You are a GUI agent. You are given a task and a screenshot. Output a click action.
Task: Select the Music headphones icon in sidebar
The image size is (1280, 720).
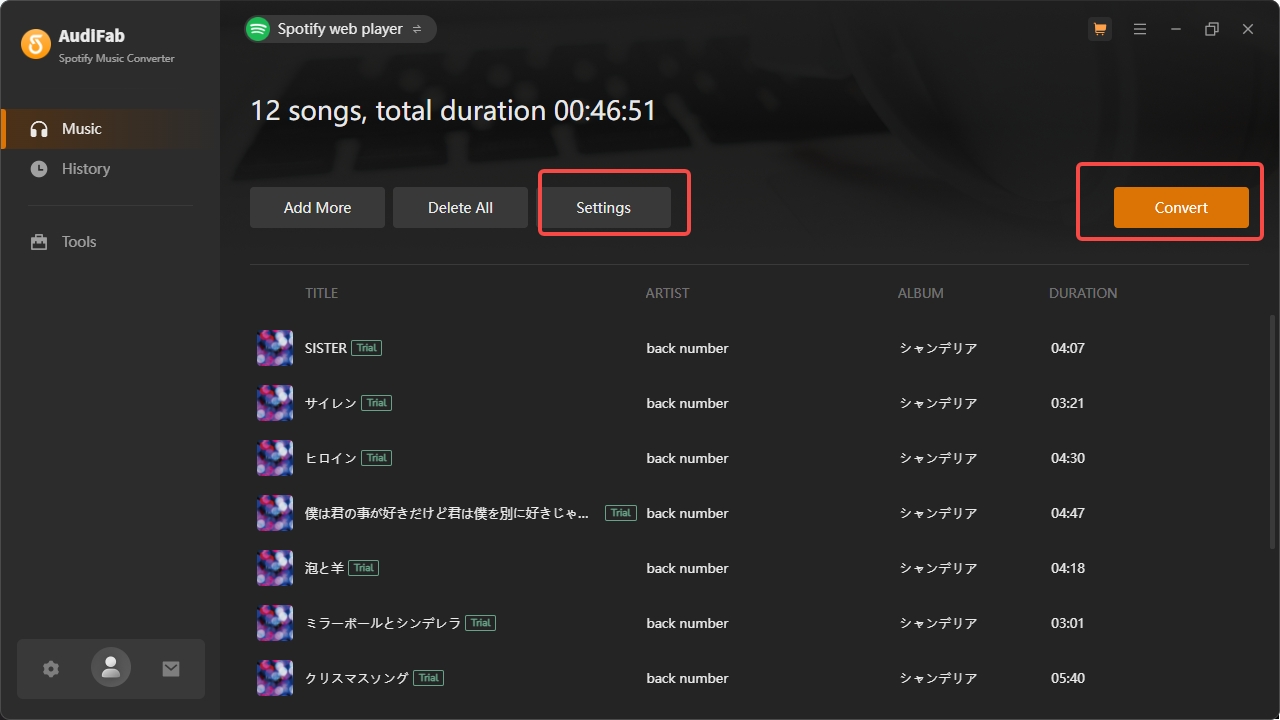coord(41,128)
